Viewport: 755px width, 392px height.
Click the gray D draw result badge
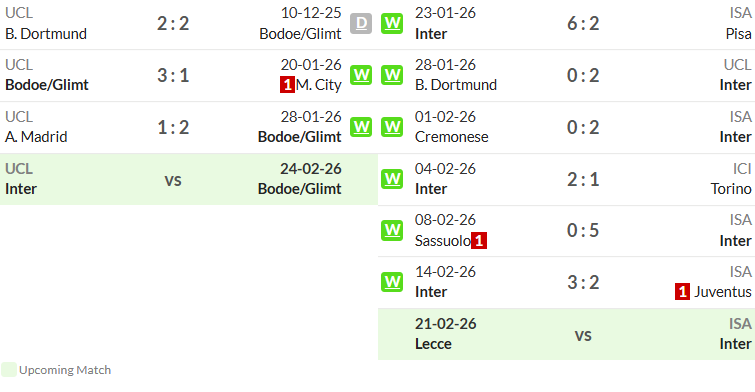361,24
